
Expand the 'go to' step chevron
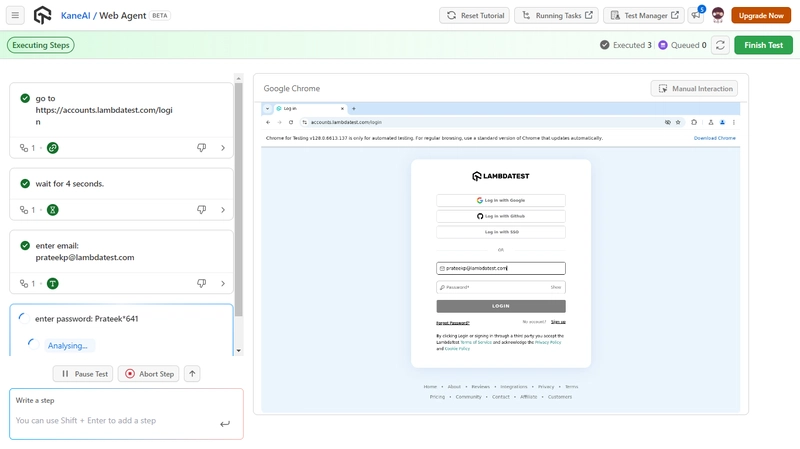[x=223, y=148]
